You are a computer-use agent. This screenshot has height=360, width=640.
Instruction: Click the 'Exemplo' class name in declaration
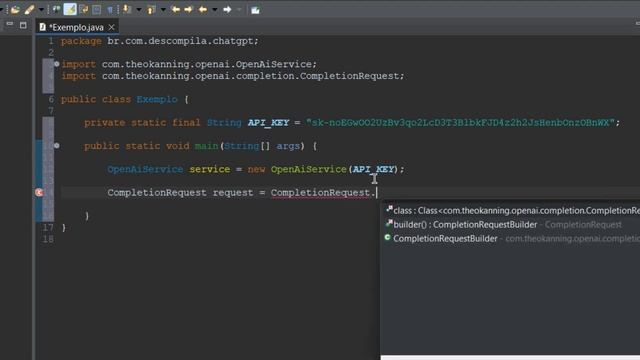pos(157,99)
